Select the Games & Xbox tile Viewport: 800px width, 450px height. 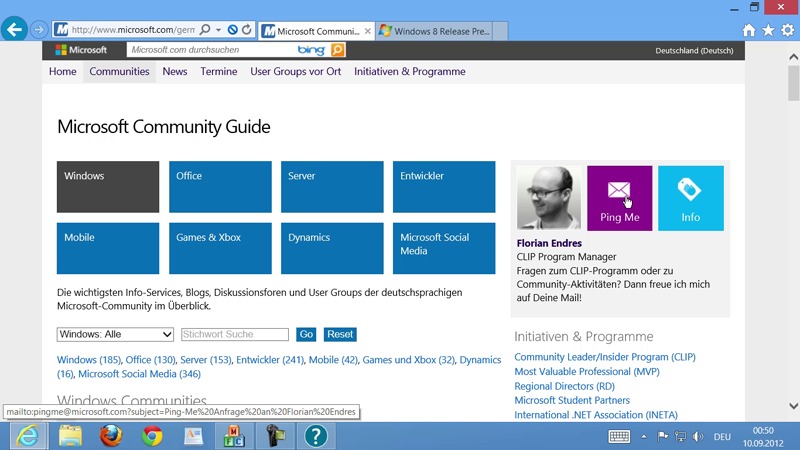click(220, 248)
